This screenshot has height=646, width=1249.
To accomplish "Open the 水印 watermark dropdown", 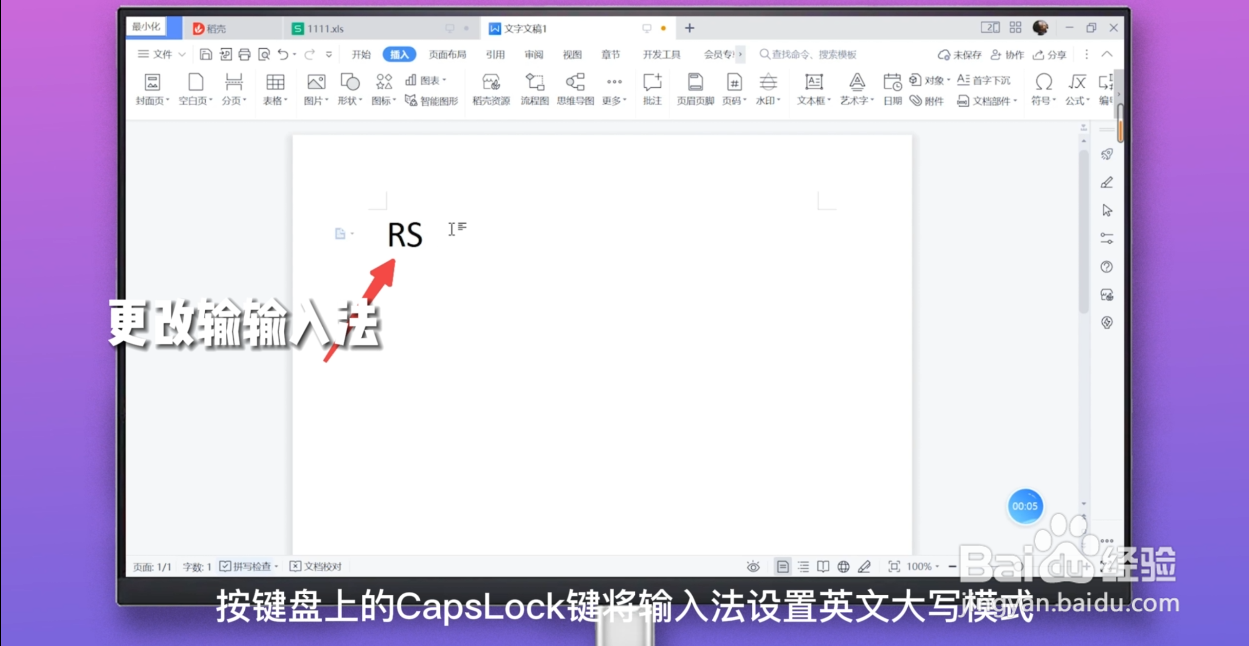I will (766, 88).
